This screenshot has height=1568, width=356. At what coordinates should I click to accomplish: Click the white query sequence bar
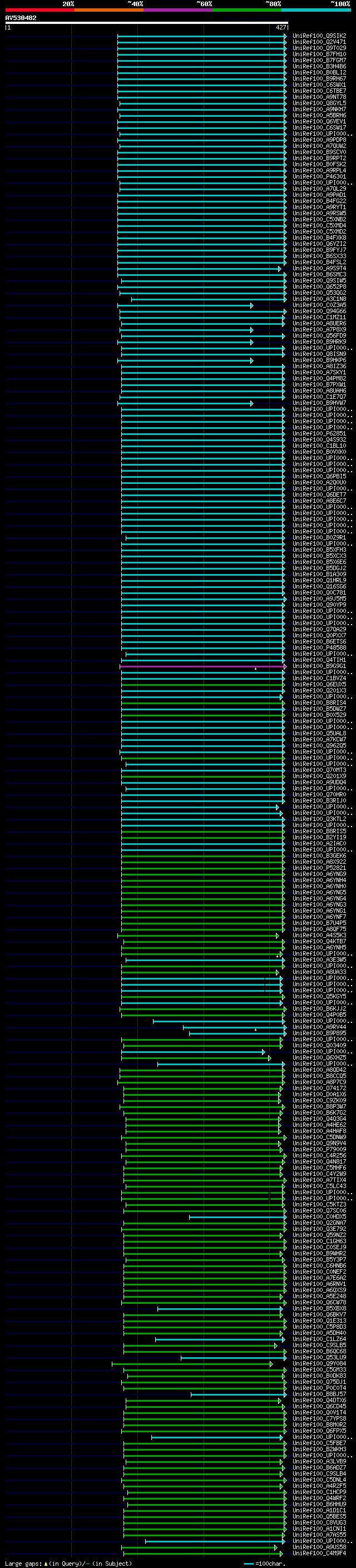point(147,23)
